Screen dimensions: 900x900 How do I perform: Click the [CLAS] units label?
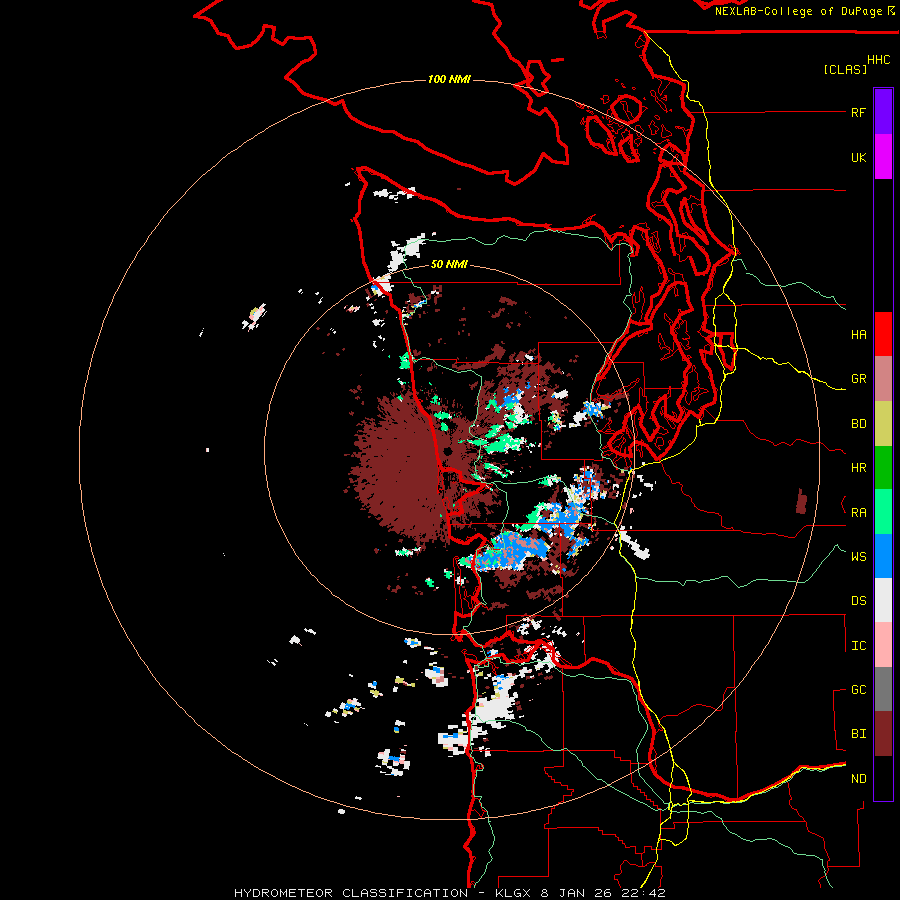tap(845, 69)
